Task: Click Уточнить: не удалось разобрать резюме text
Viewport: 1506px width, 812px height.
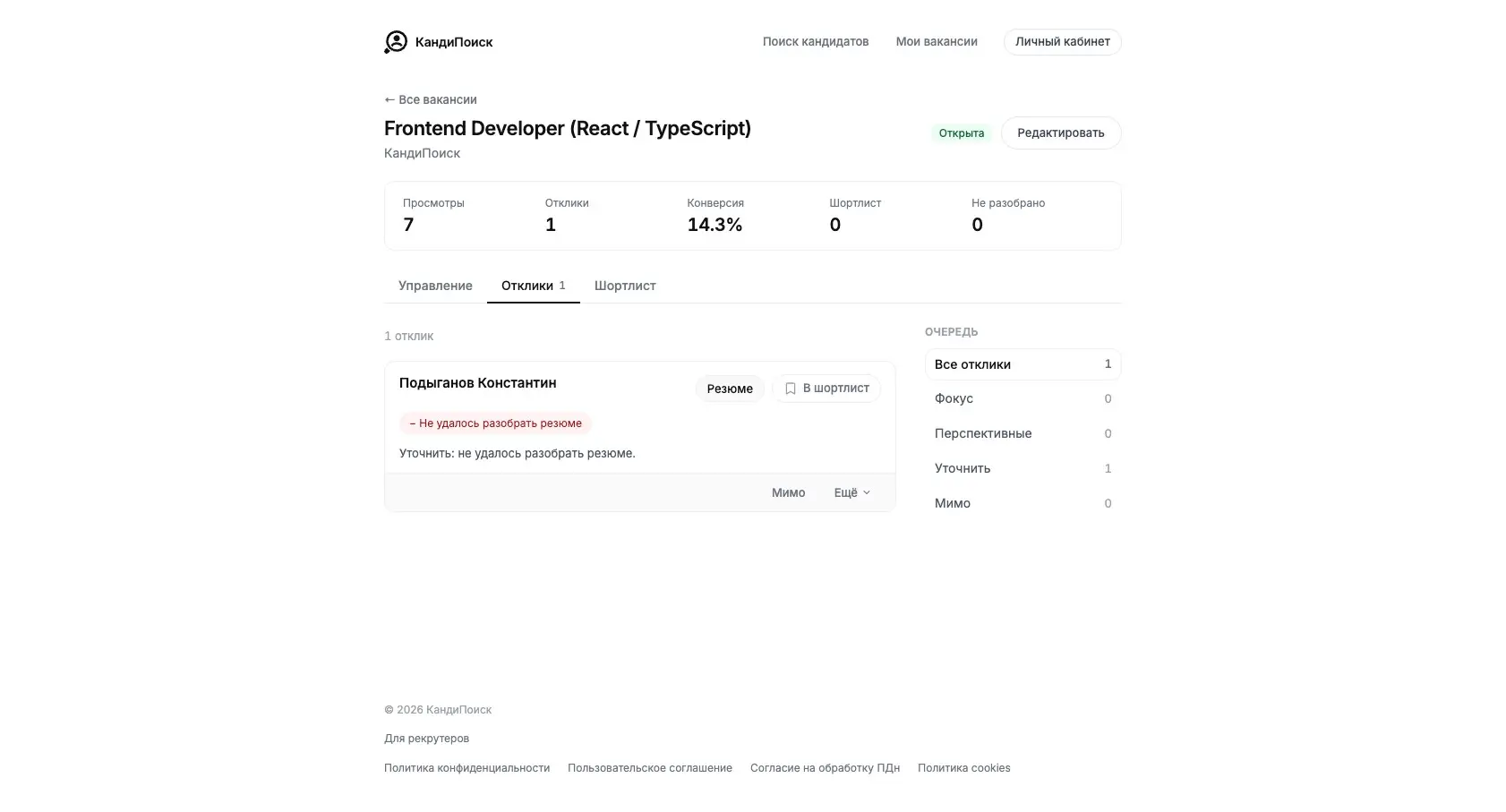Action: click(x=518, y=453)
